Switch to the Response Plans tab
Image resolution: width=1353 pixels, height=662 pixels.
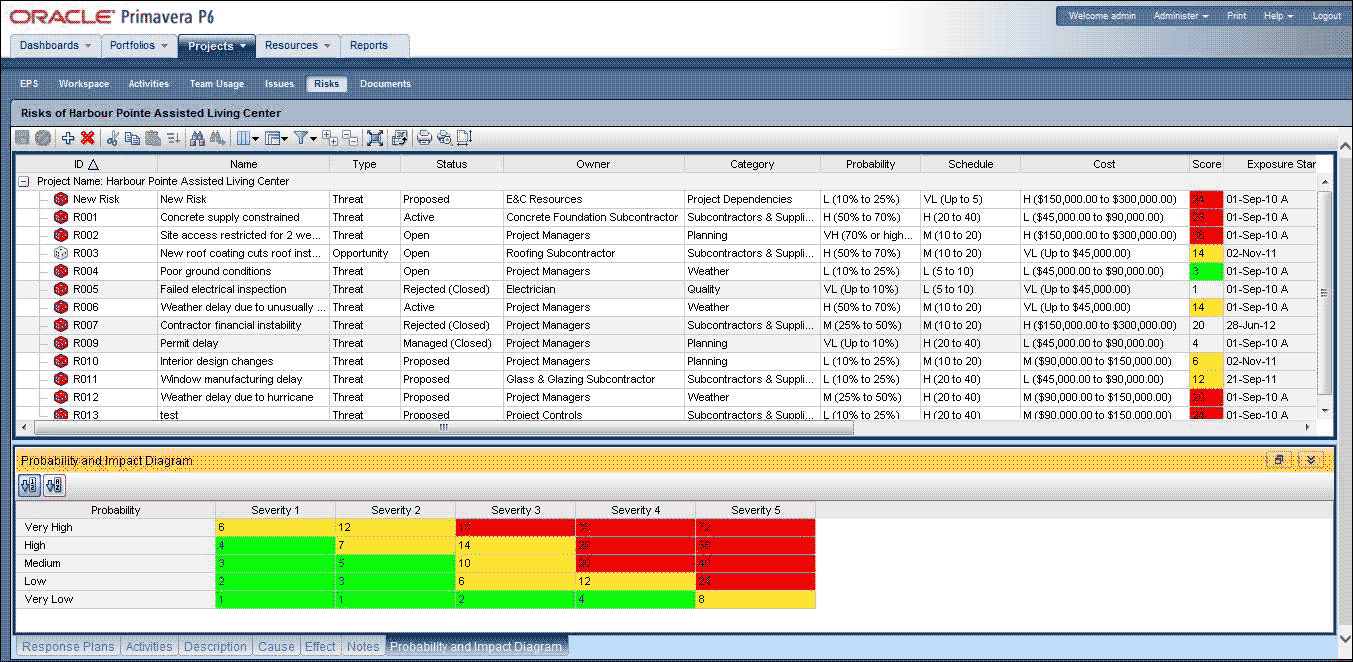(68, 647)
